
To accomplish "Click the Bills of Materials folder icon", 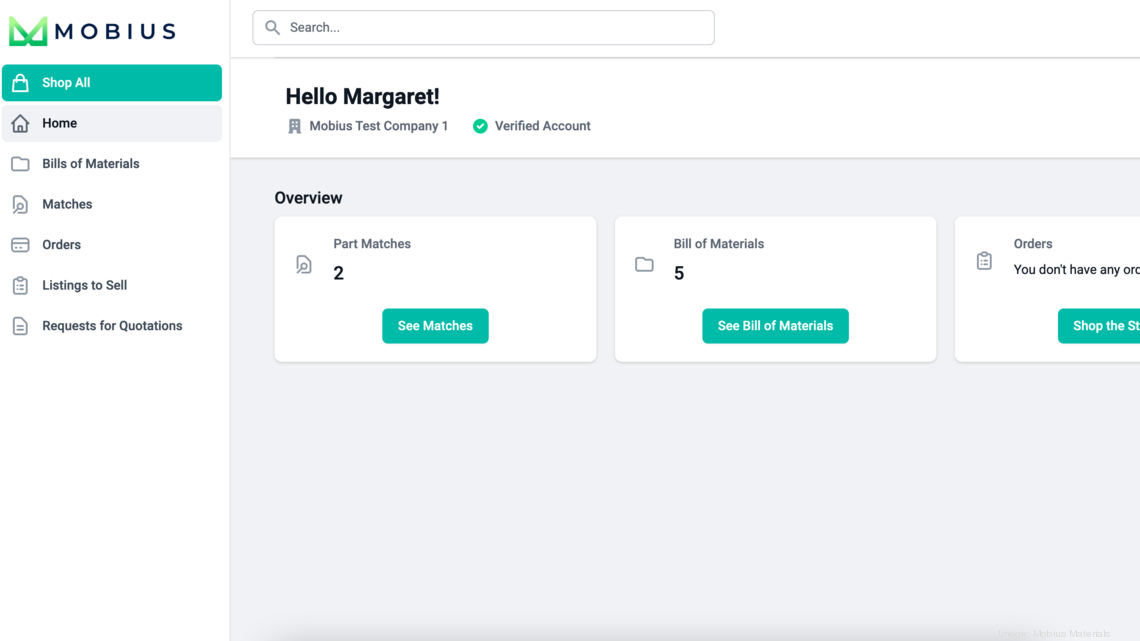I will 20,164.
